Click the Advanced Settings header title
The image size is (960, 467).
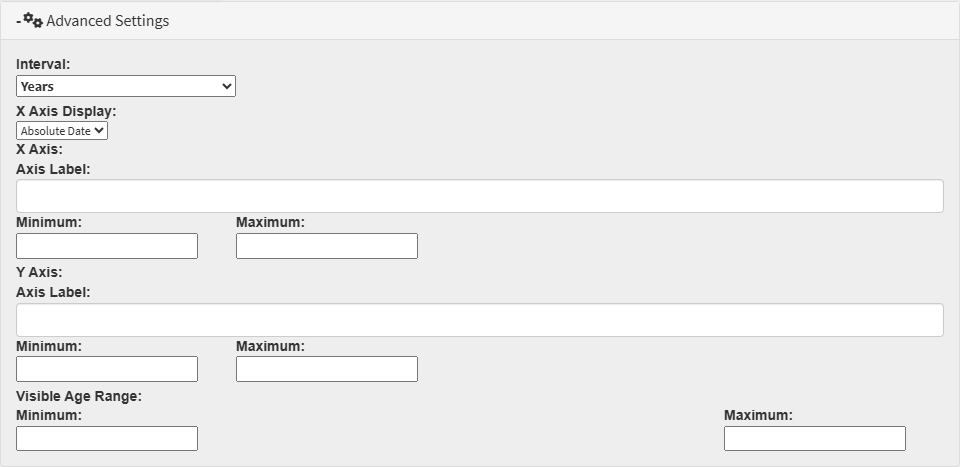[107, 21]
